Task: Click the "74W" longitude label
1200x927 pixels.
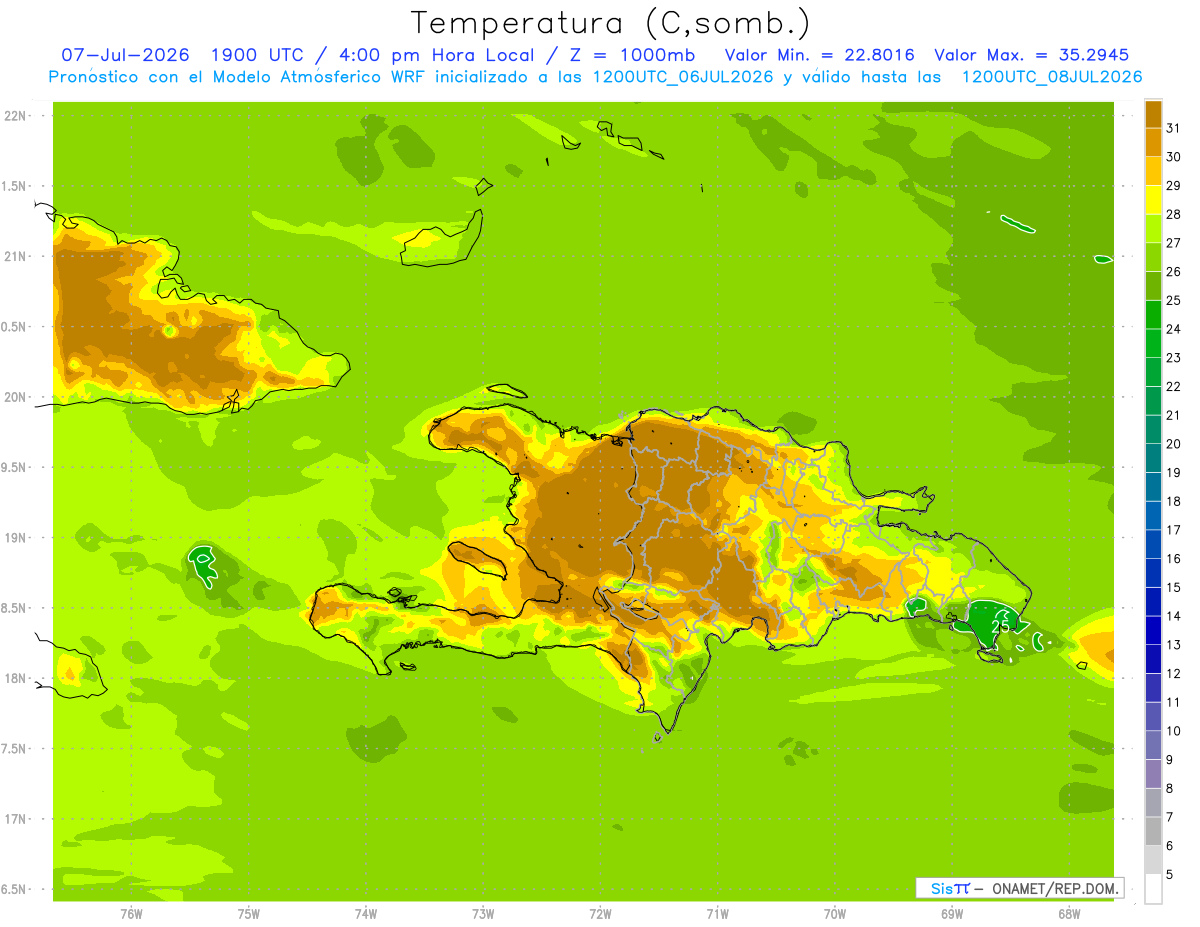Action: click(x=365, y=914)
